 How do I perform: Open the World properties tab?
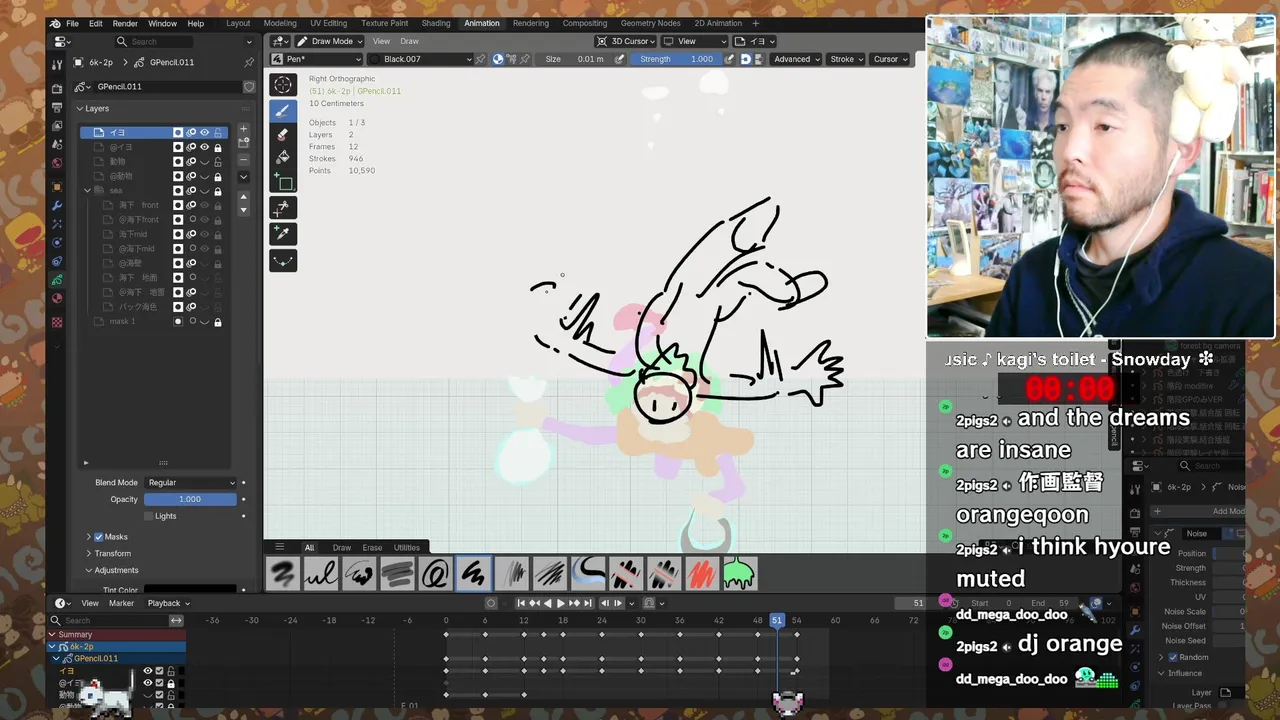[57, 163]
